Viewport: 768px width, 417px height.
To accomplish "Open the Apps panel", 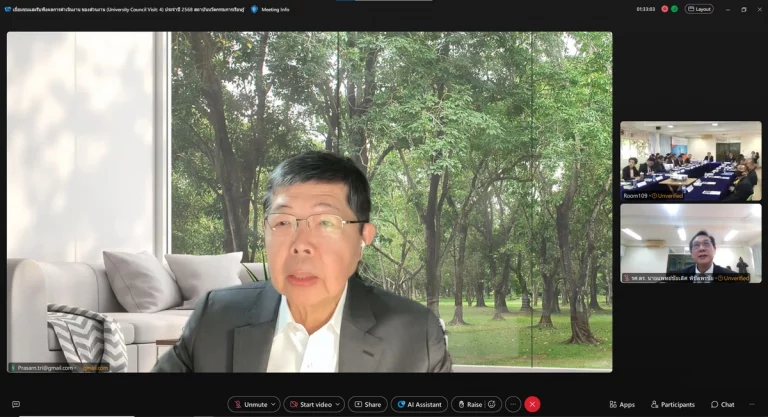I will pos(622,404).
